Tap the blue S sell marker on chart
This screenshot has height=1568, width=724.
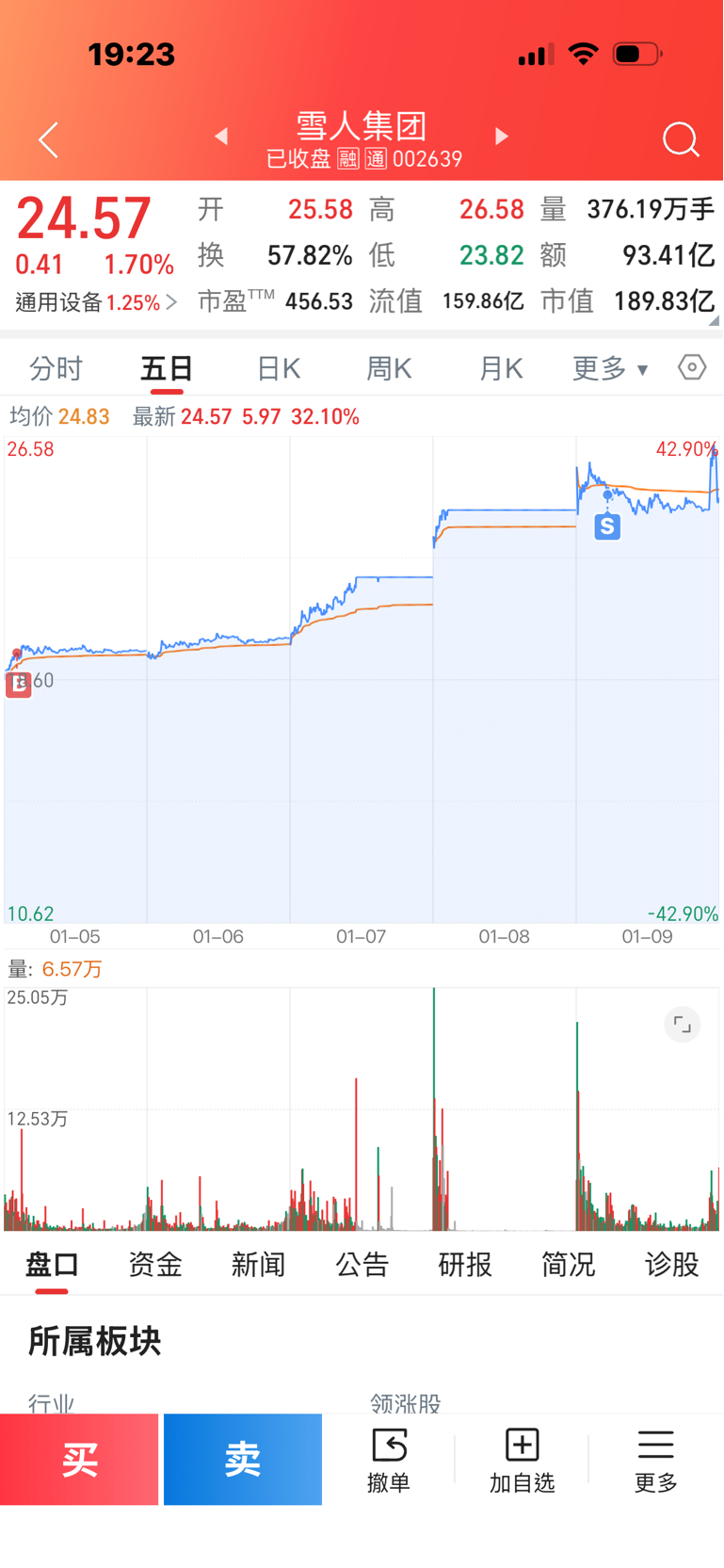[x=607, y=526]
